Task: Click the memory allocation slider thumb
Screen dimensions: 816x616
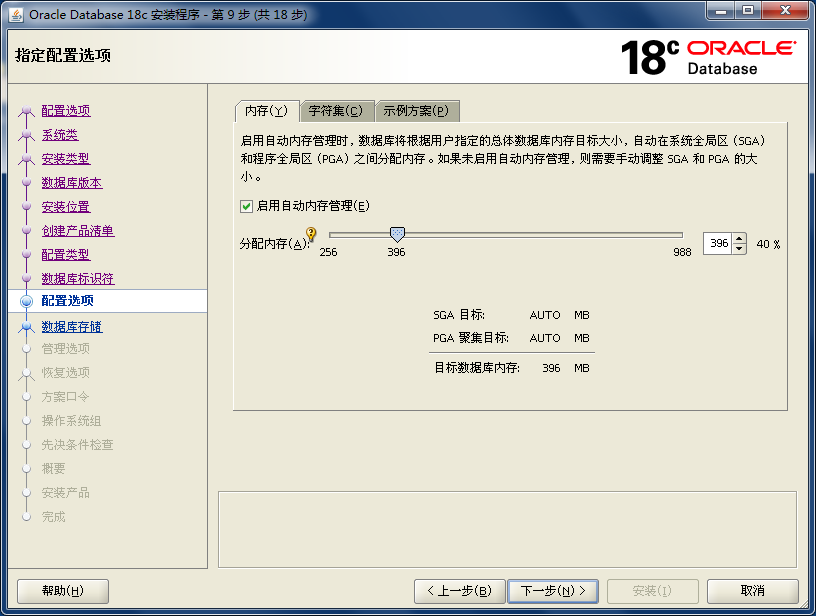Action: 397,235
